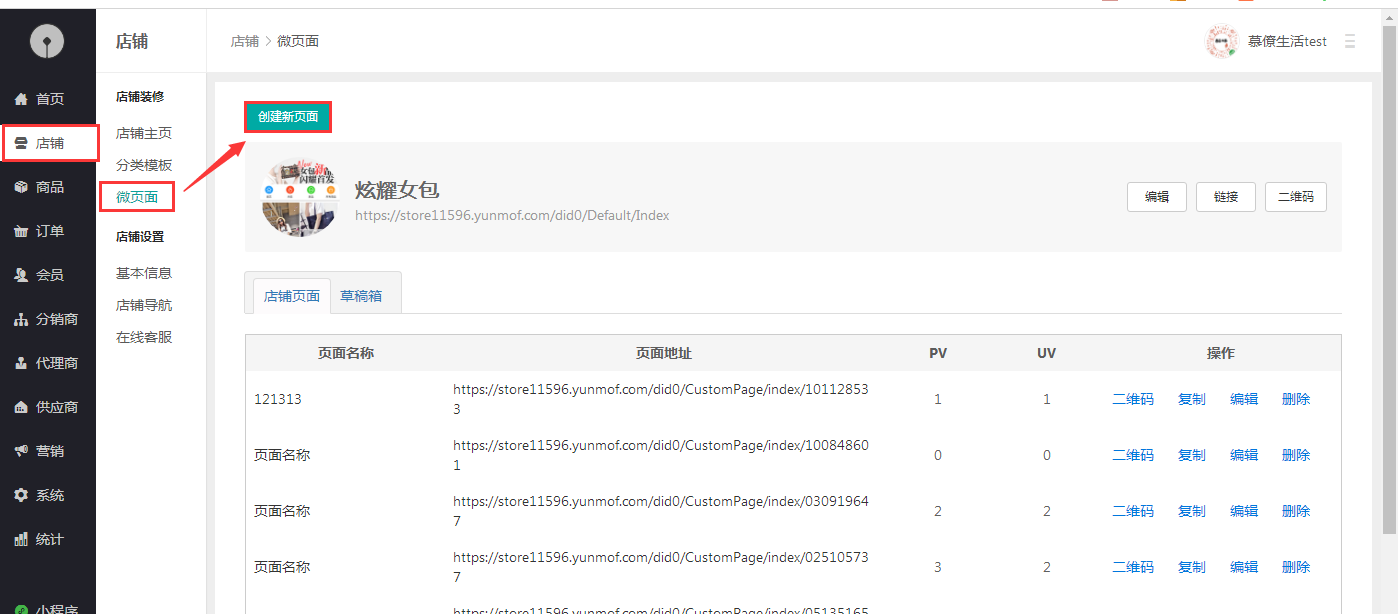Viewport: 1398px width, 614px height.
Task: Select the 会员 people icon
Action: click(21, 275)
